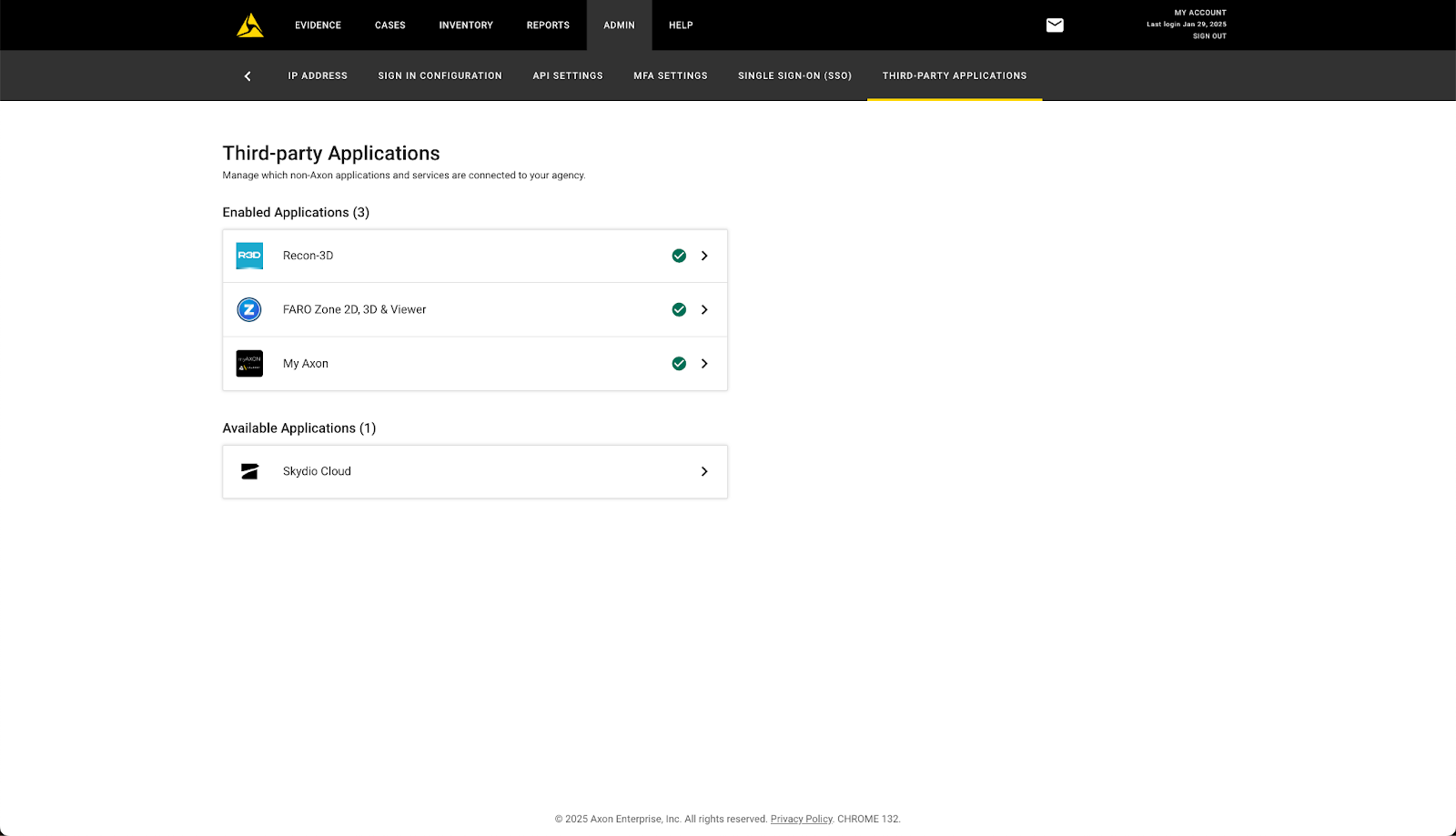1456x836 pixels.
Task: Open the messages envelope icon
Action: tap(1055, 25)
